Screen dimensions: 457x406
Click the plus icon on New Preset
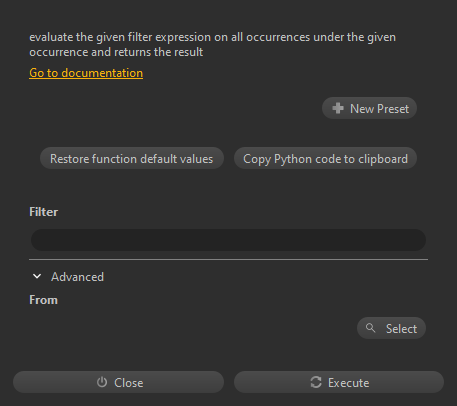(338, 108)
